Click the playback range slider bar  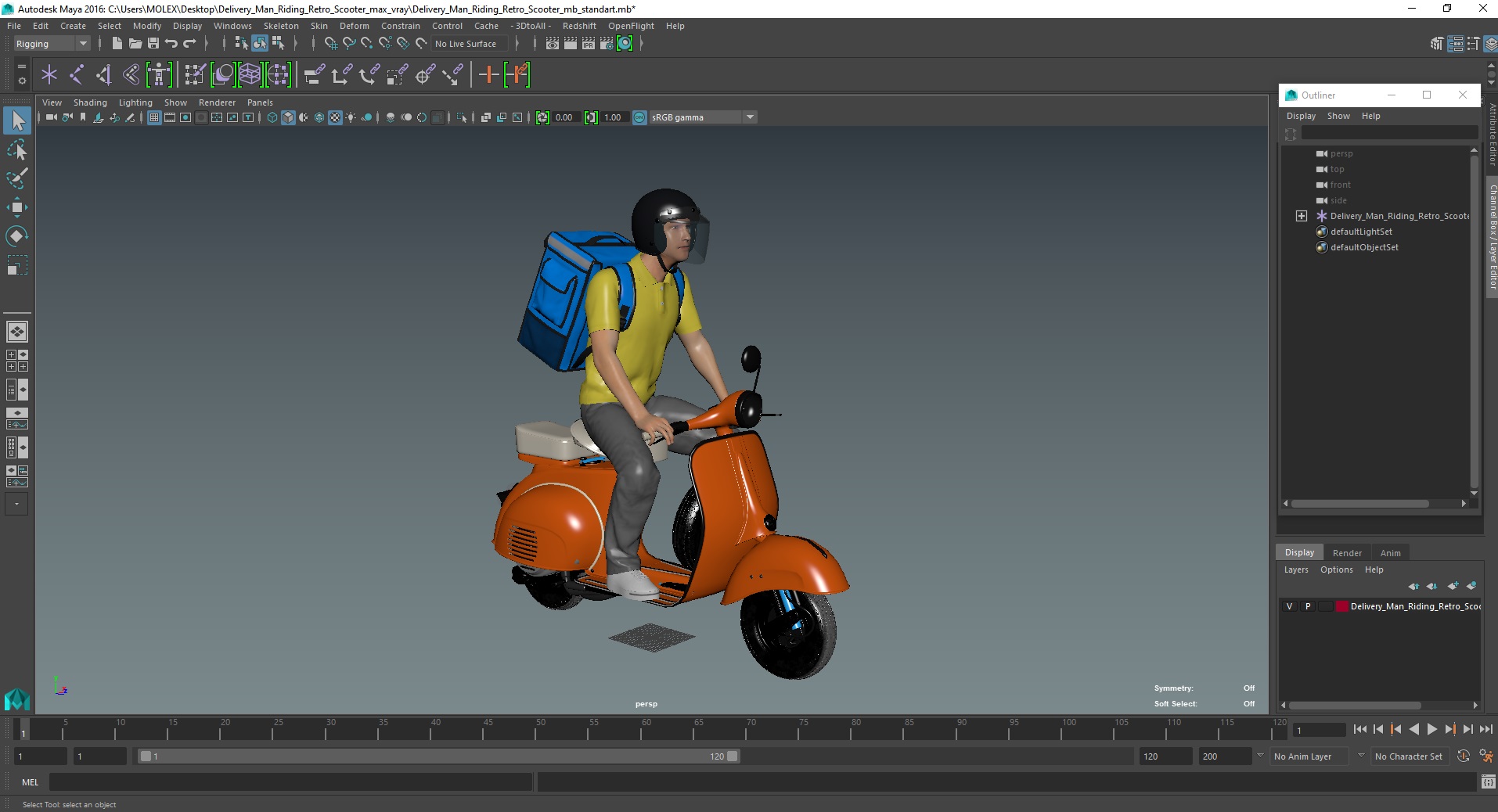tap(438, 756)
